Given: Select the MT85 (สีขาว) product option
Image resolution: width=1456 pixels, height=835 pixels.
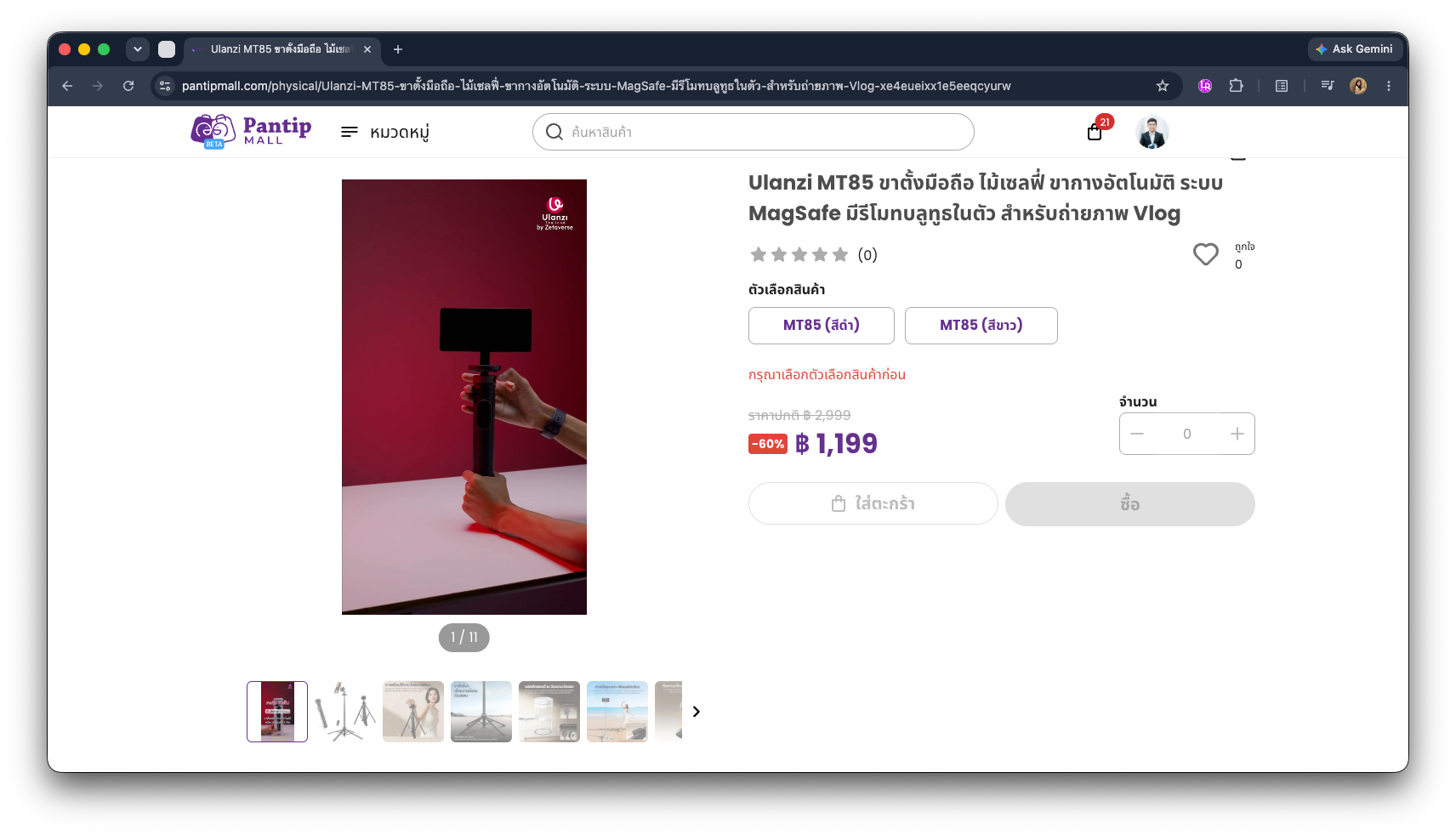Looking at the screenshot, I should pyautogui.click(x=981, y=326).
